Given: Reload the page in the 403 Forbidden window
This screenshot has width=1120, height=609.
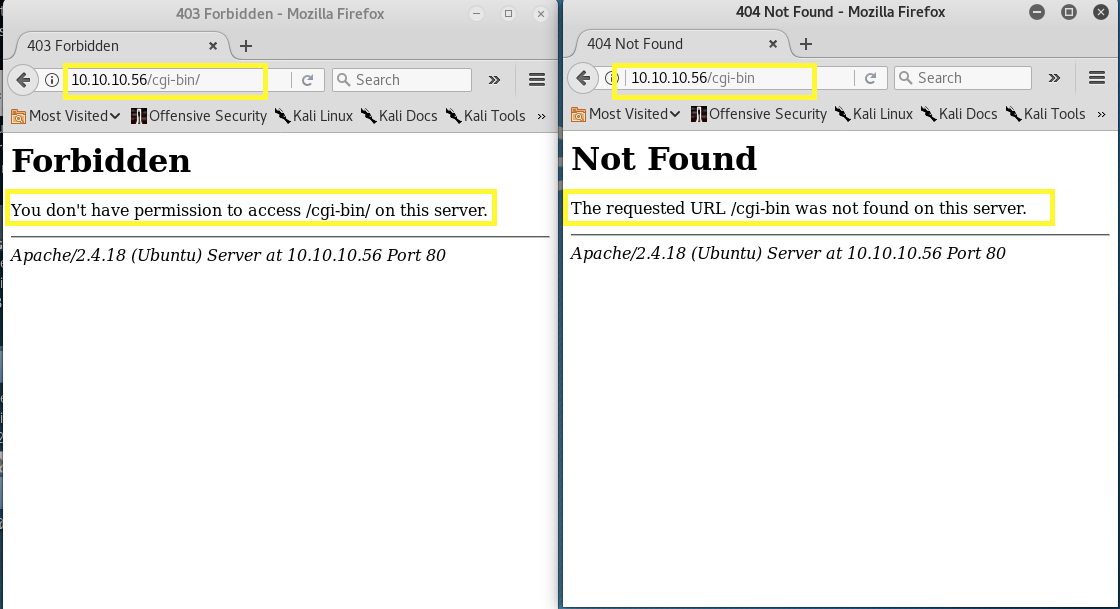Looking at the screenshot, I should 308,80.
